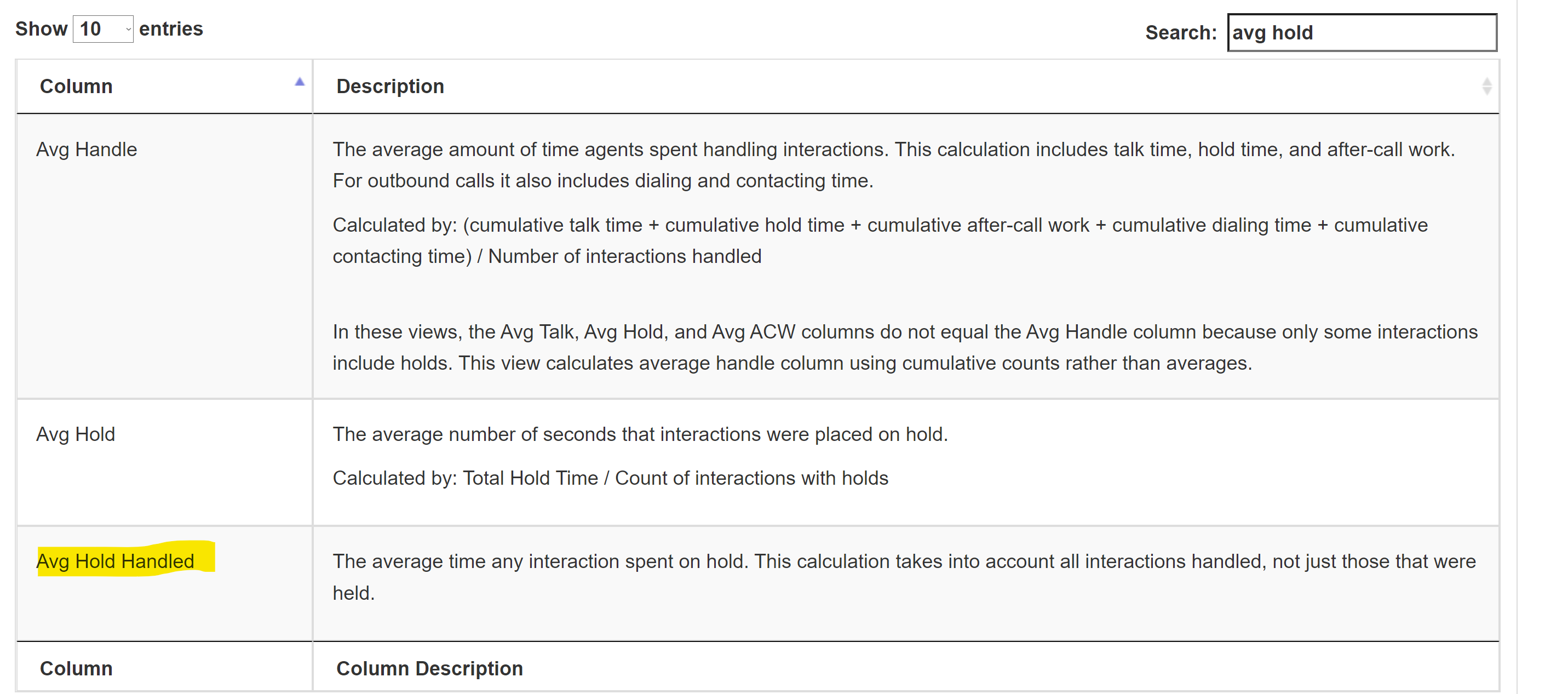This screenshot has width=1568, height=694.
Task: Click the highlighted Avg Hold Handled cell
Action: (116, 561)
